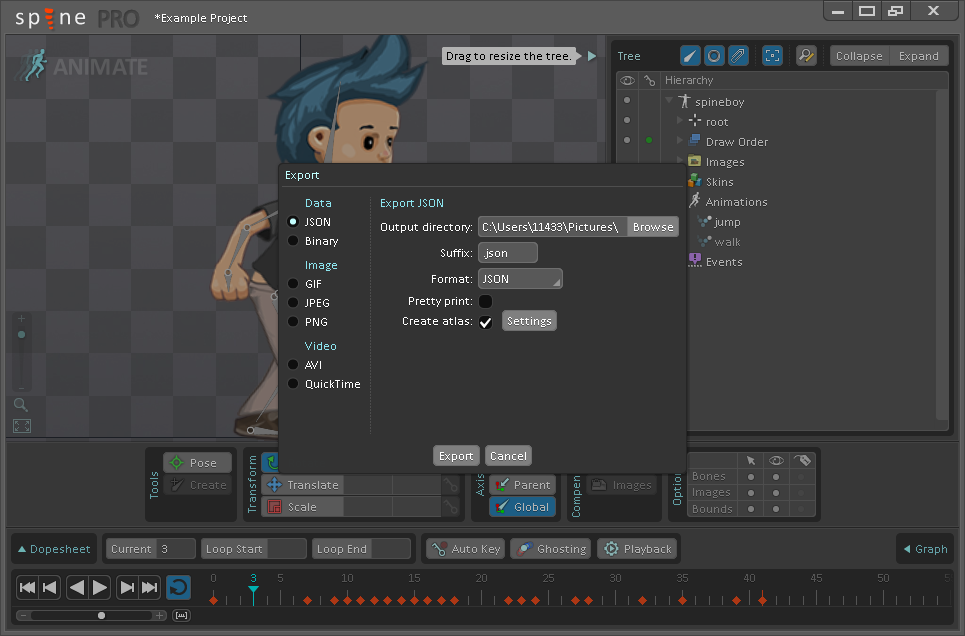
Task: Switch axis to Parent
Action: [x=523, y=485]
